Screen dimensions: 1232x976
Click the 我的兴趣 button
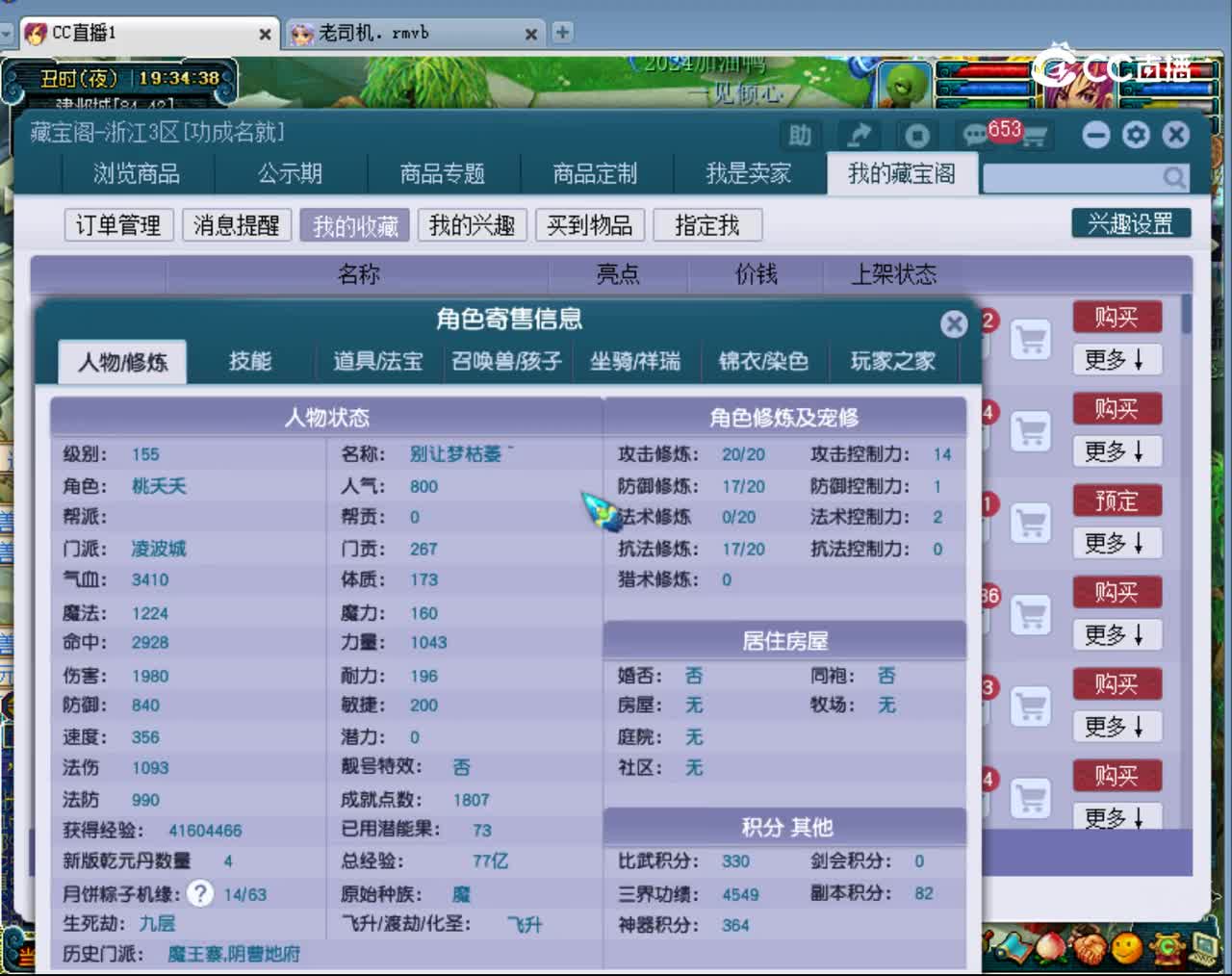click(x=473, y=225)
